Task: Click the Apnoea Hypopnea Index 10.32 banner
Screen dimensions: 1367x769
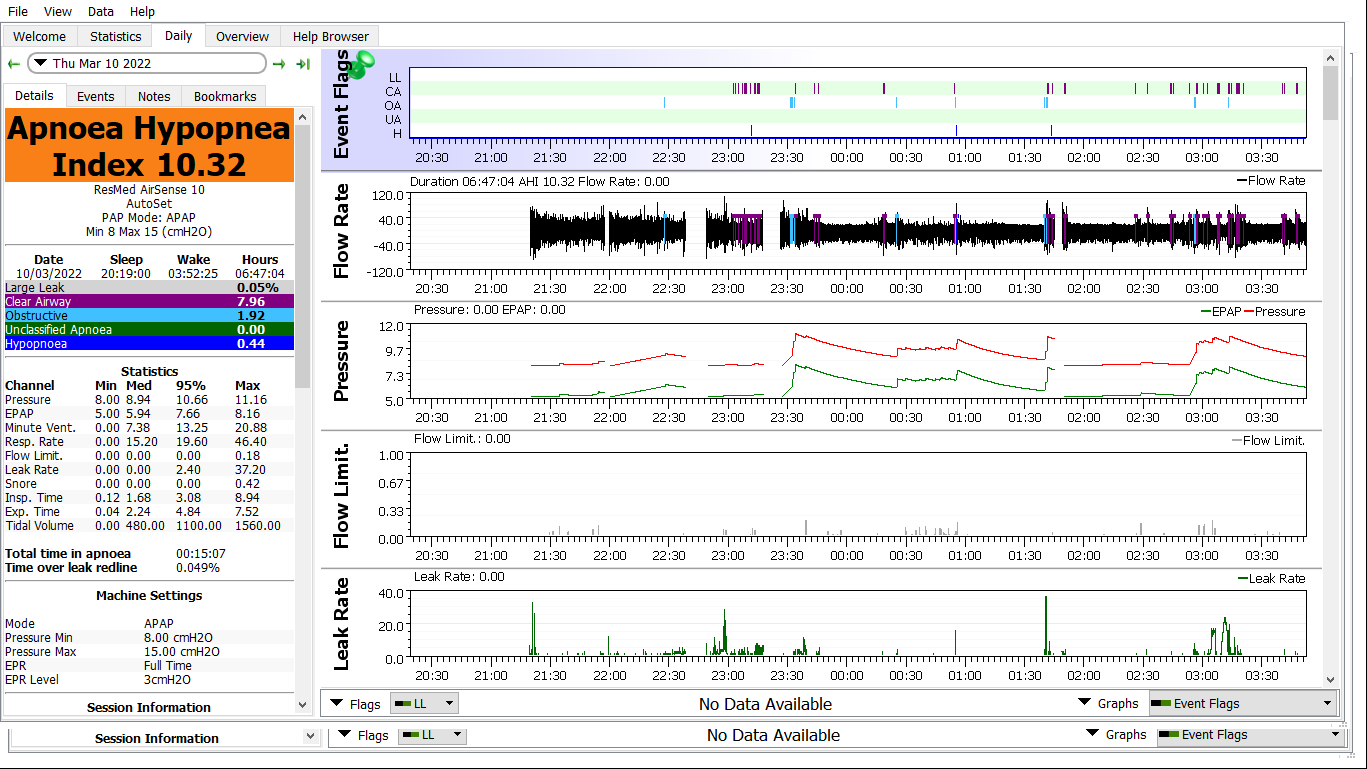Action: [x=150, y=146]
